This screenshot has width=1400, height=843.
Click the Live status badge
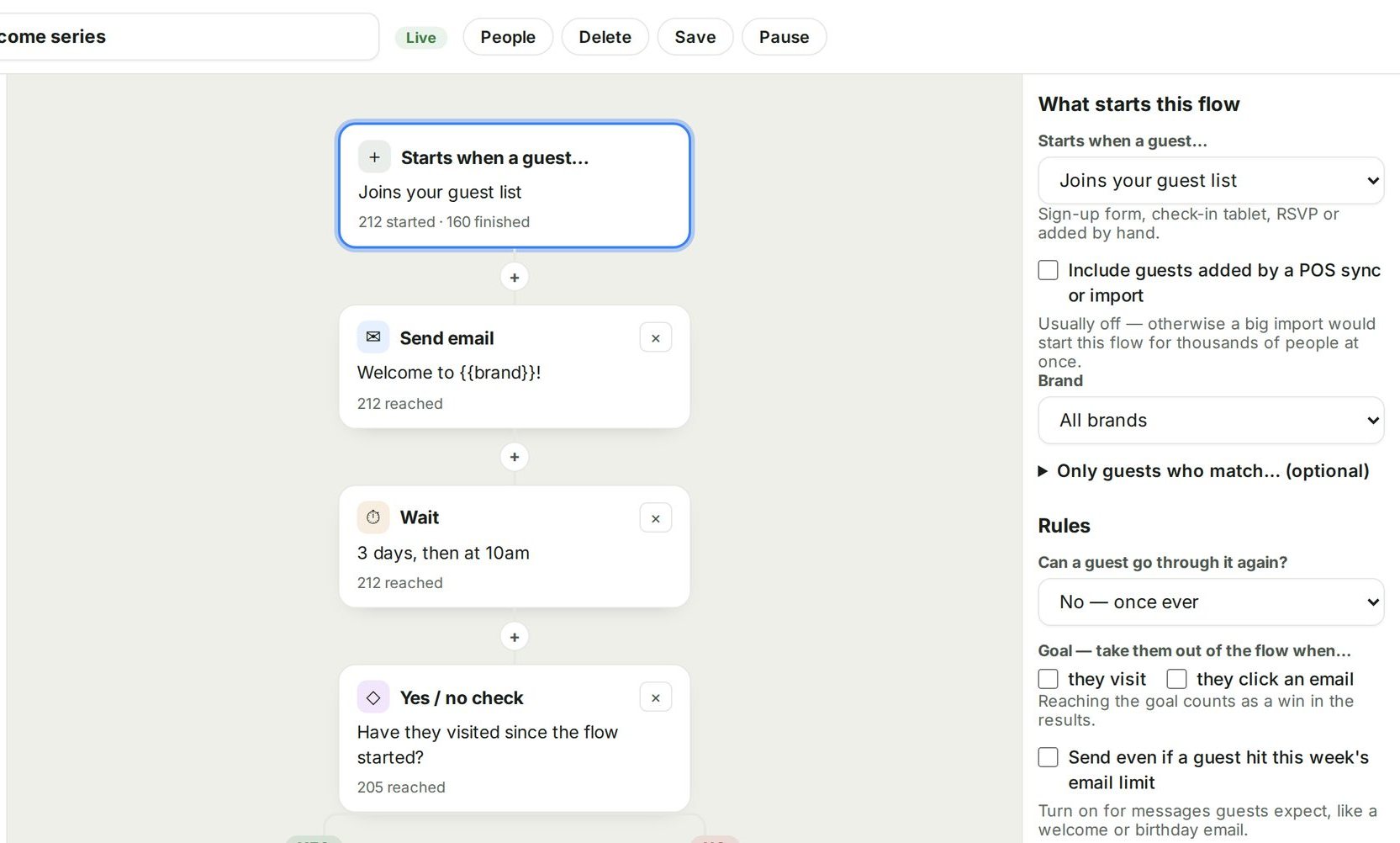(x=420, y=37)
